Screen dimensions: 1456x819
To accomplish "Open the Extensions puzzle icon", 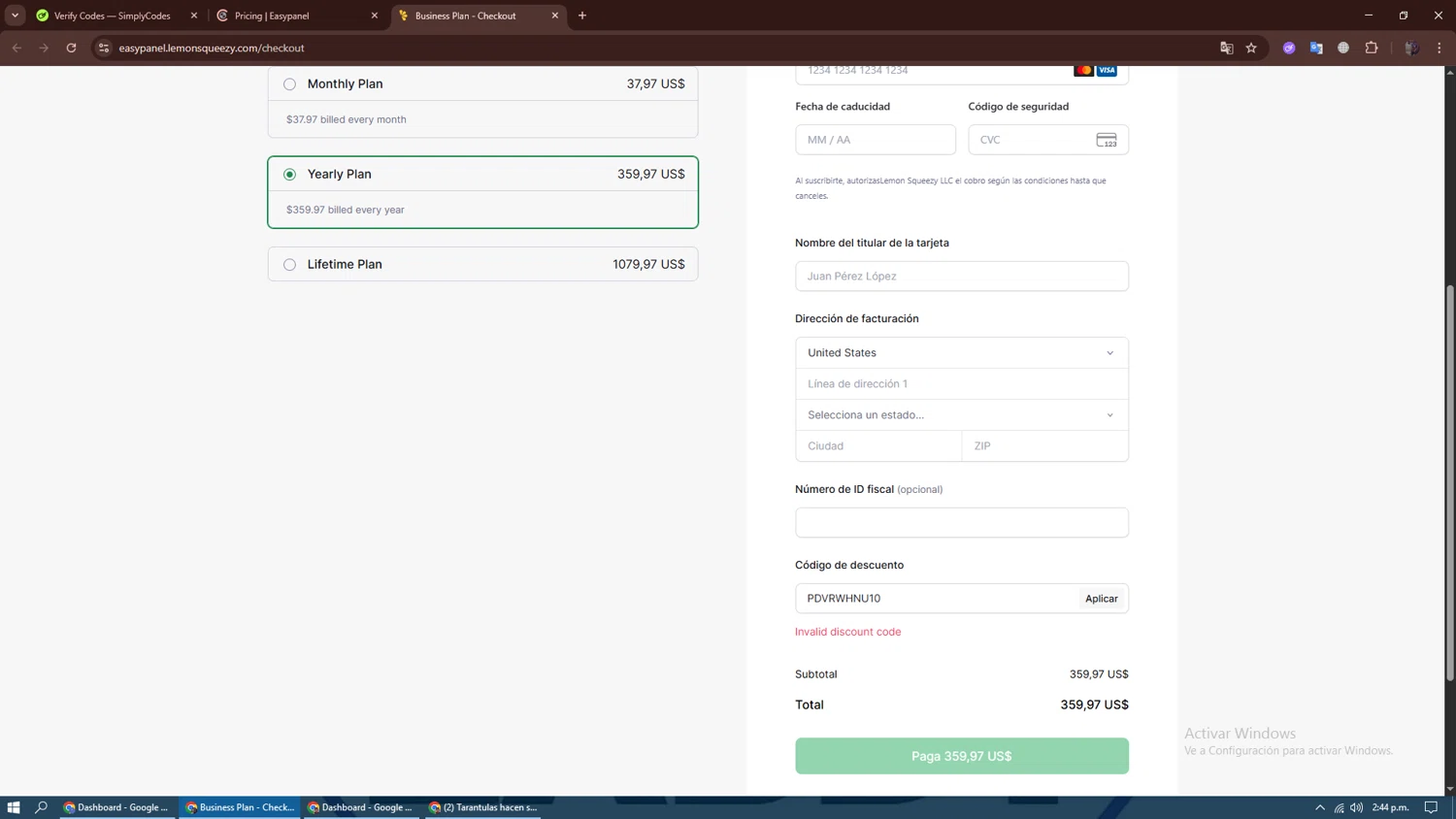I will (1372, 48).
